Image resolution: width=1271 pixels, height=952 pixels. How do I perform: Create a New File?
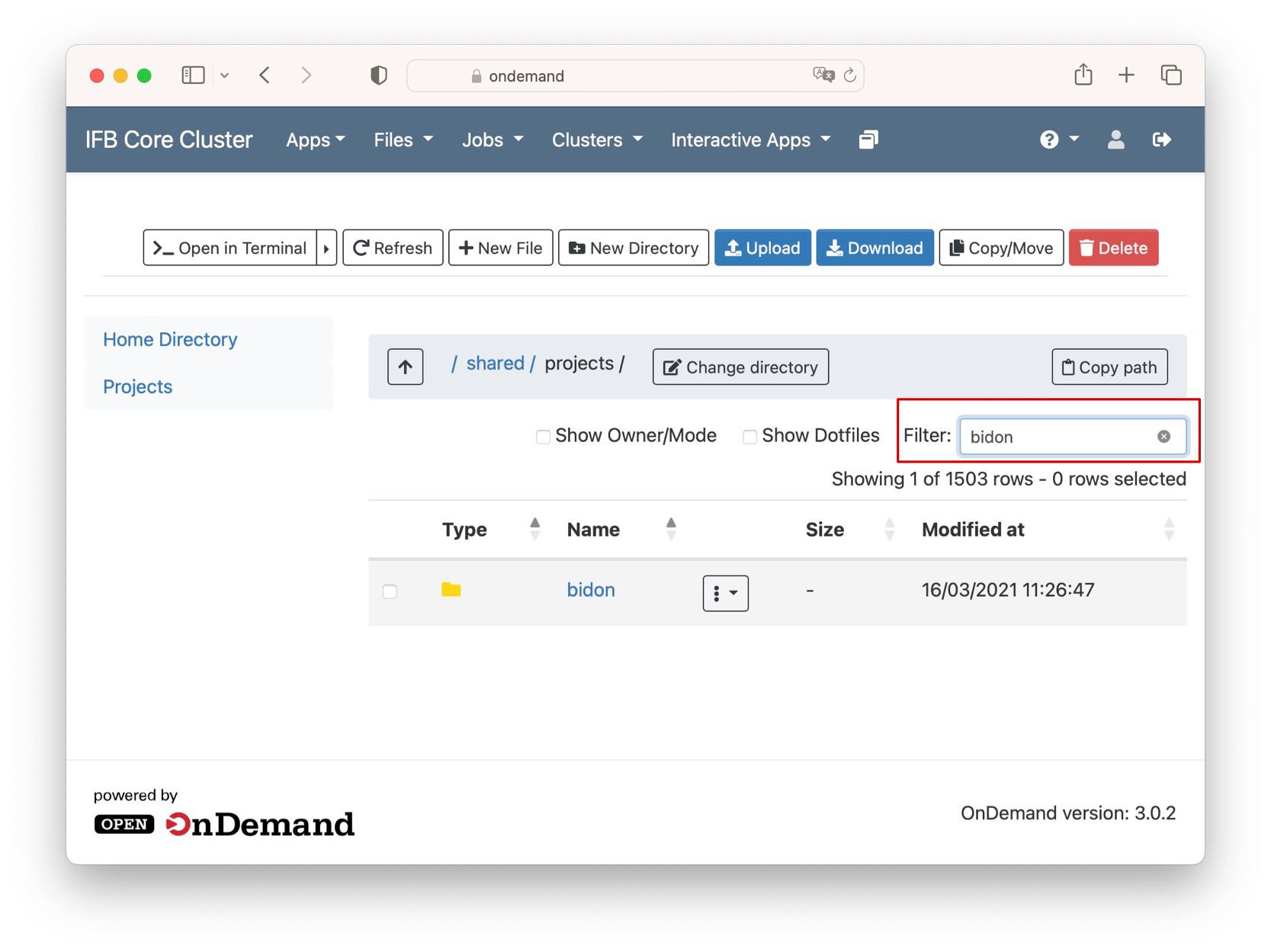[500, 248]
